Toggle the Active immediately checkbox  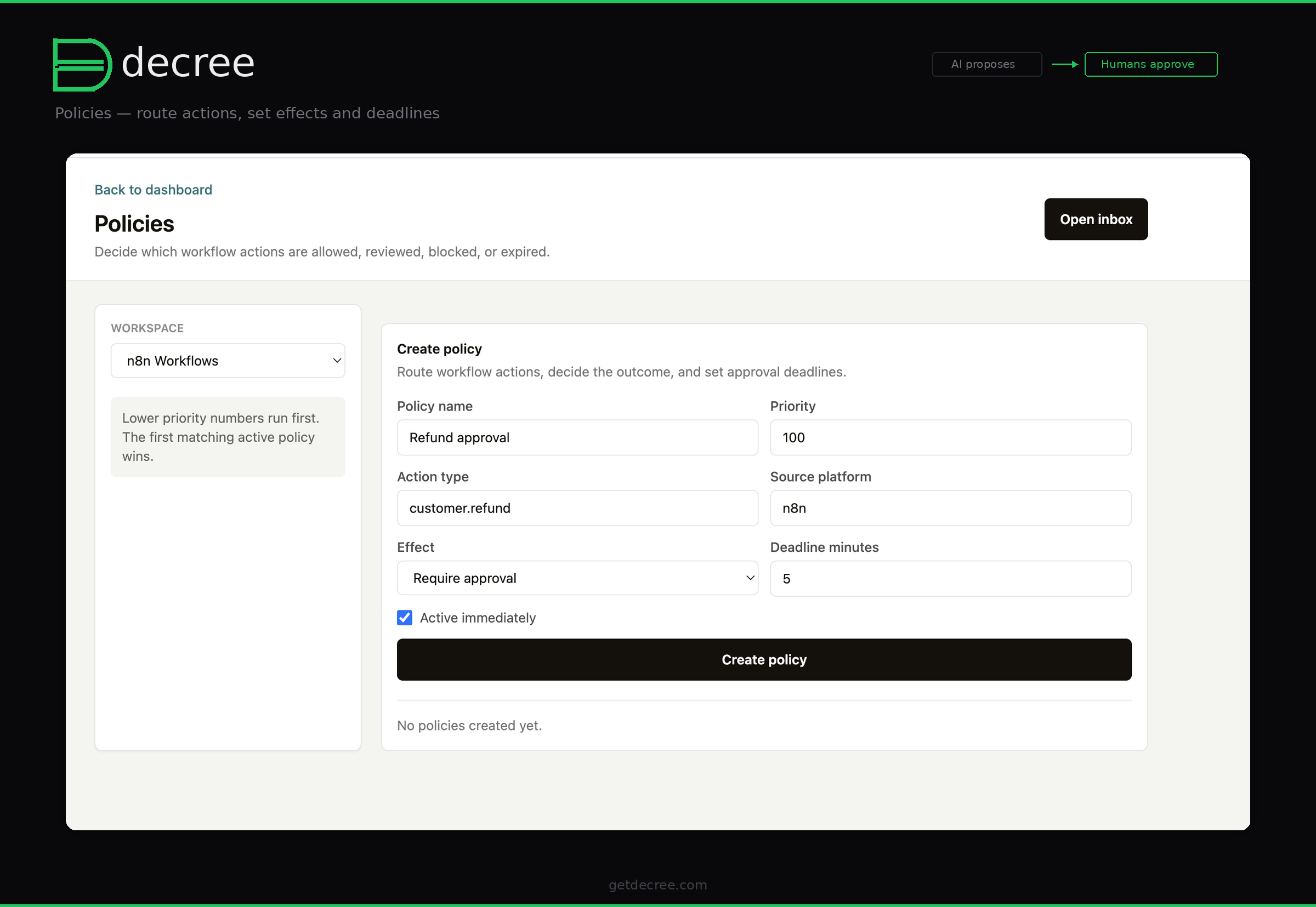coord(404,618)
